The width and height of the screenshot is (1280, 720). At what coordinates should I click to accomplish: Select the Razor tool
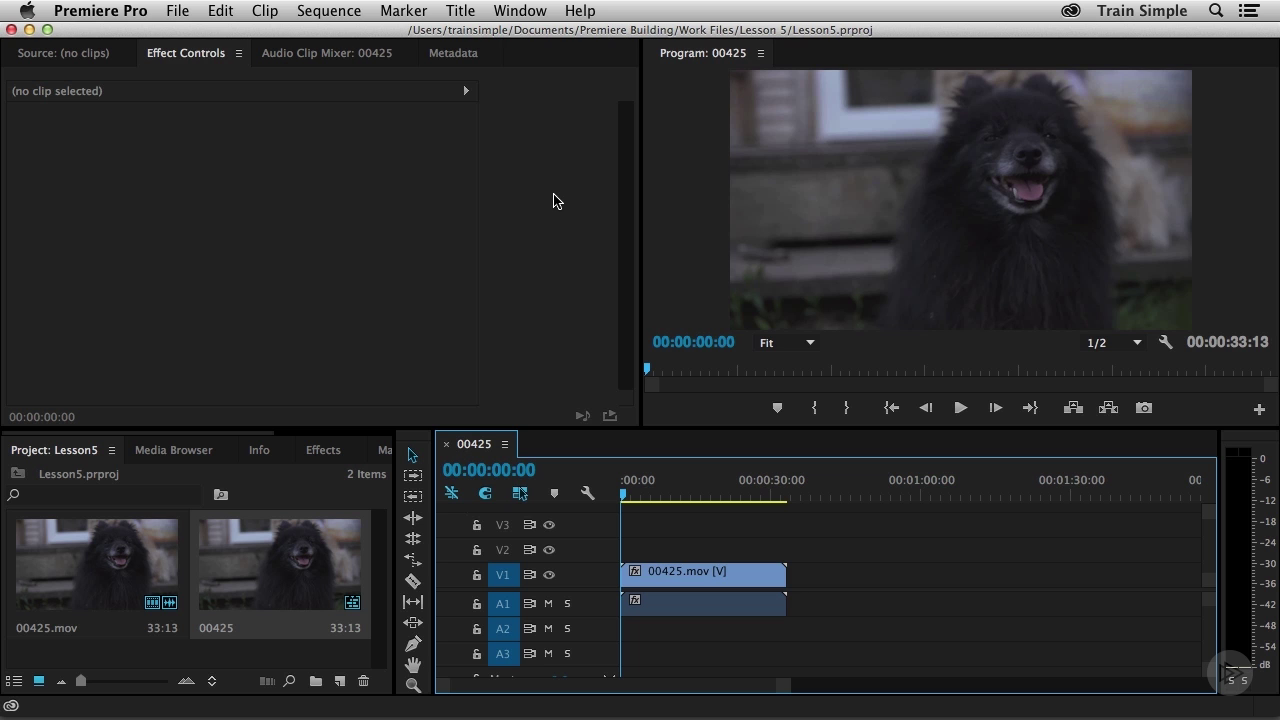412,580
